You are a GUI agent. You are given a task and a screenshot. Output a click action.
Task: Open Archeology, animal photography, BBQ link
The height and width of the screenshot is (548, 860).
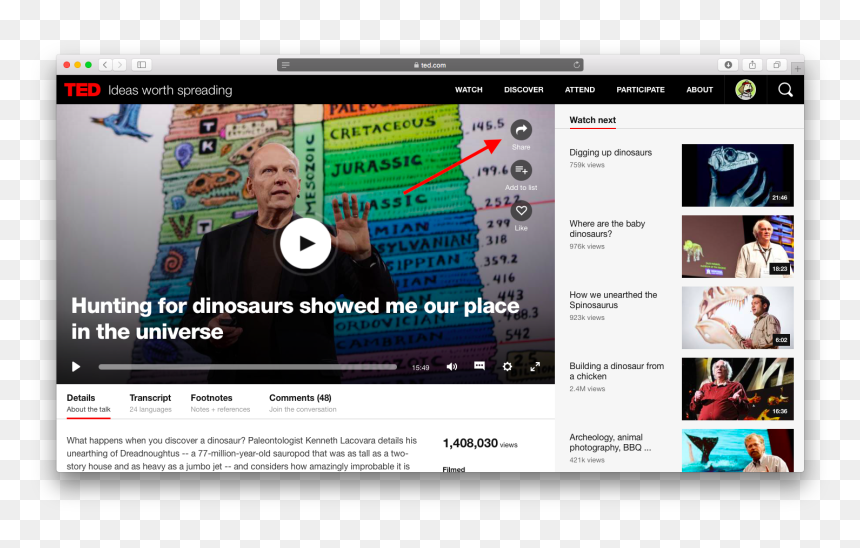pos(610,442)
